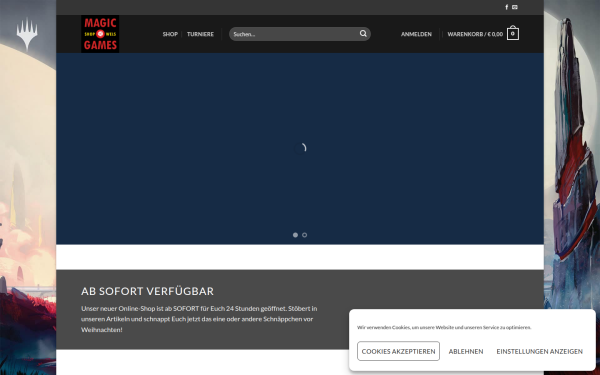Open the Warenkorb cart link
The height and width of the screenshot is (375, 600).
click(475, 34)
